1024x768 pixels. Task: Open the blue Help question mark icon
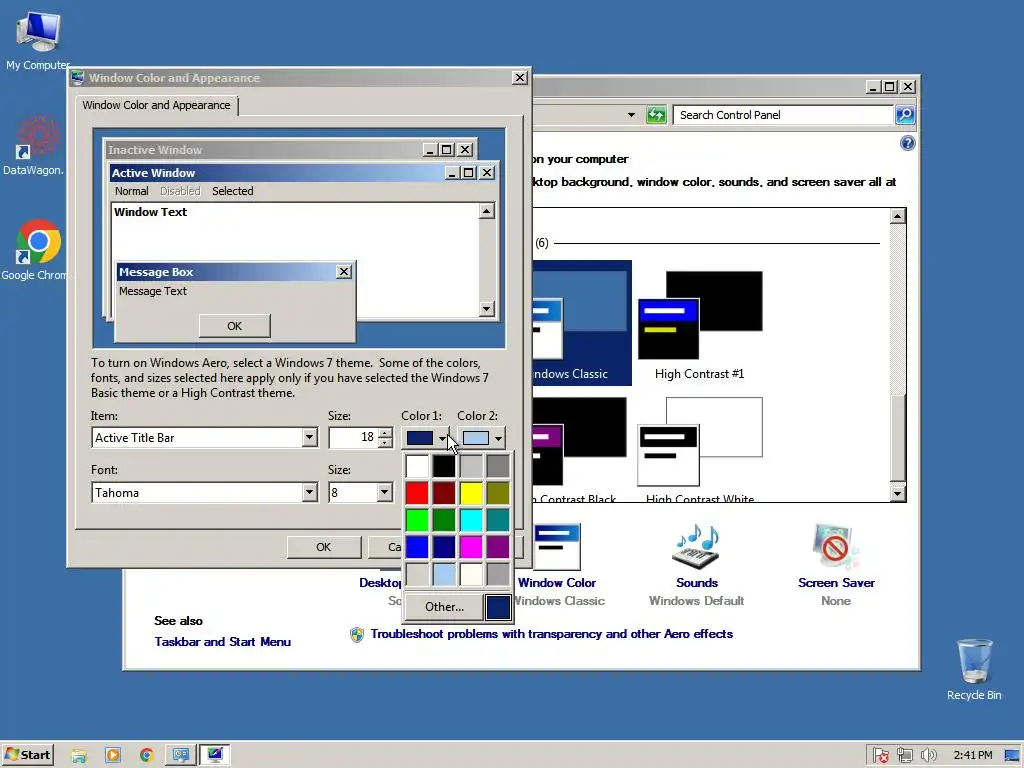click(x=907, y=143)
